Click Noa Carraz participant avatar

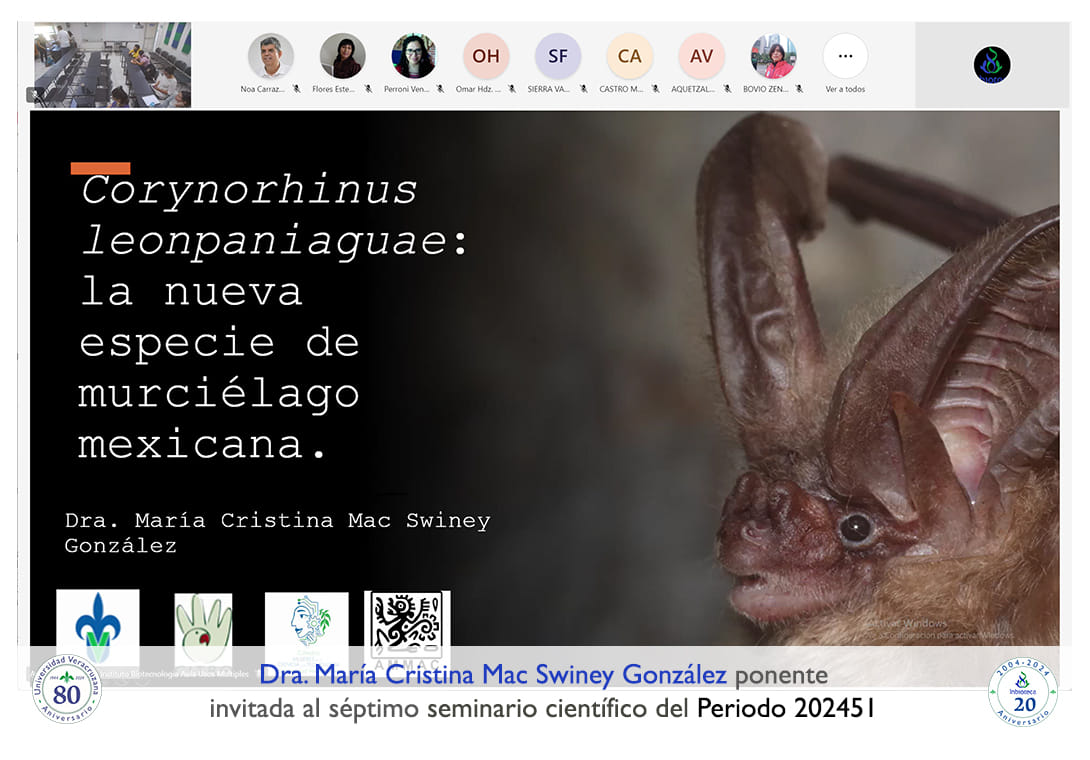click(x=271, y=56)
